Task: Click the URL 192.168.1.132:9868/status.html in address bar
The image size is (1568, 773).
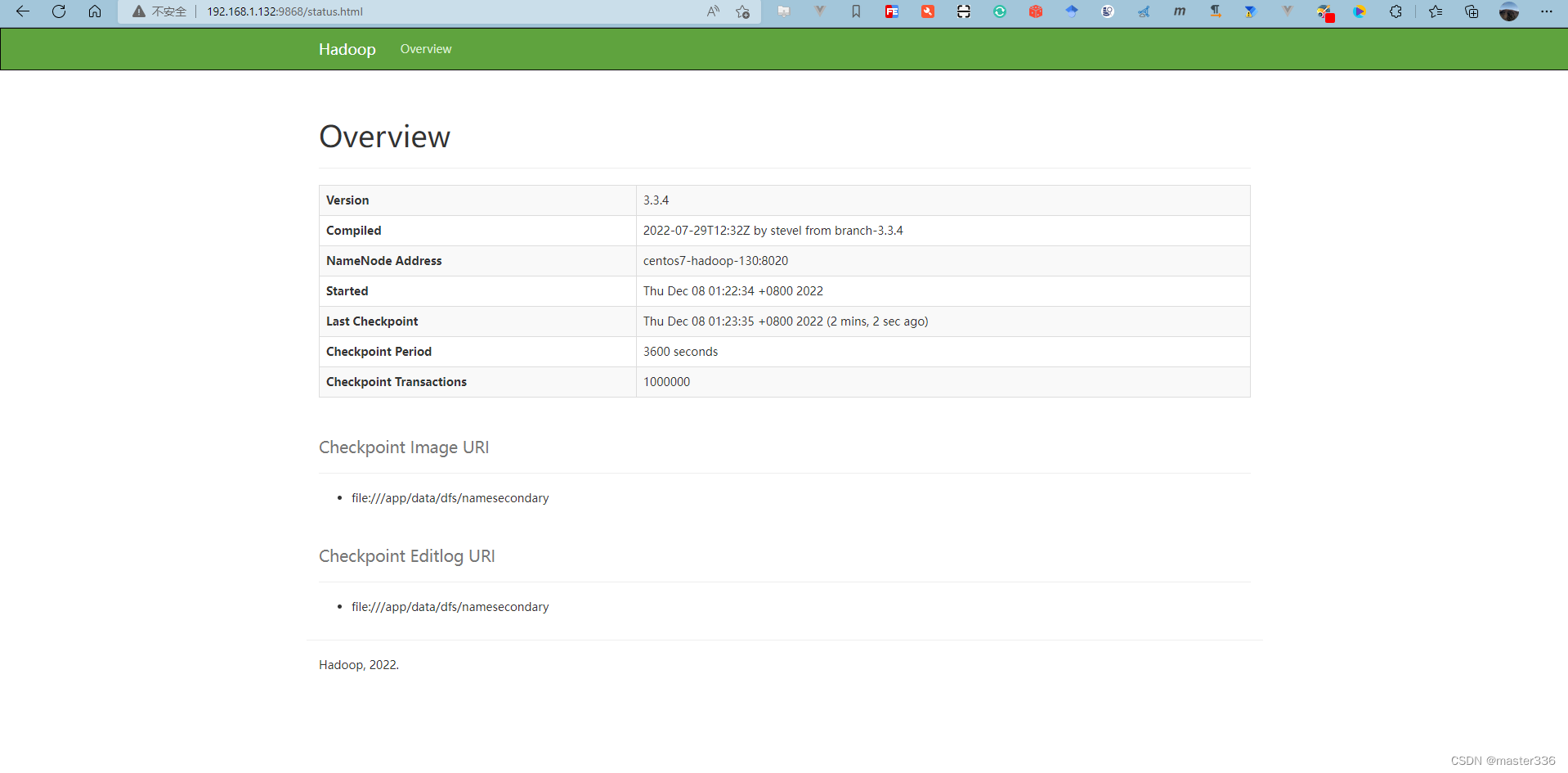Action: [x=284, y=11]
